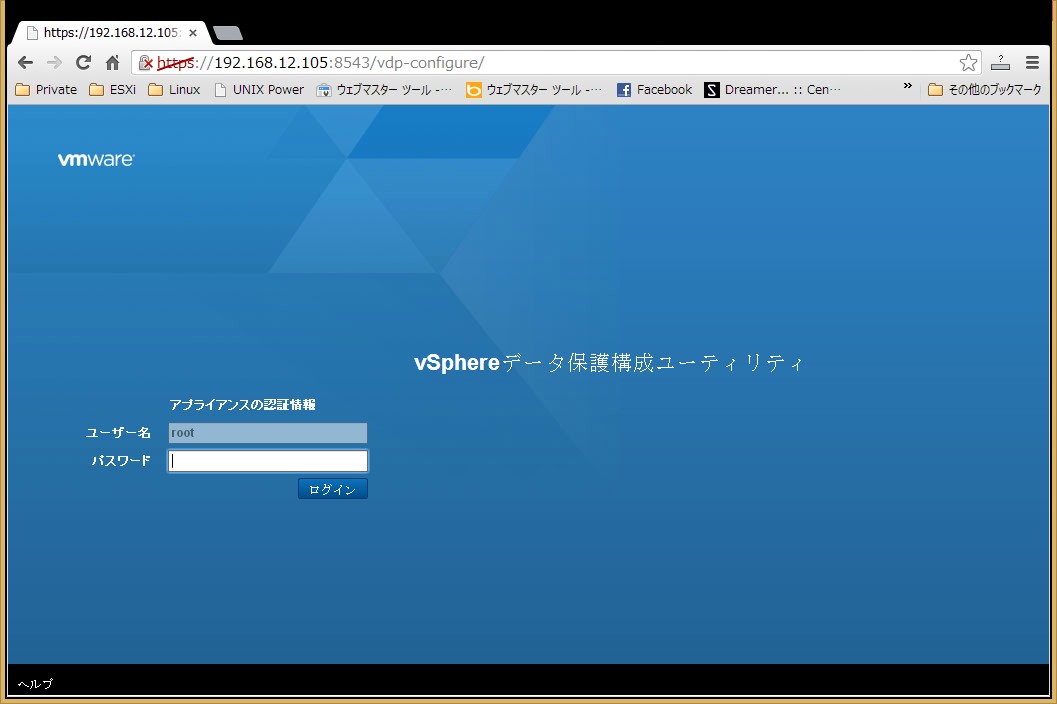Image resolution: width=1057 pixels, height=704 pixels.
Task: Click the Facebook bookmark icon
Action: [624, 90]
